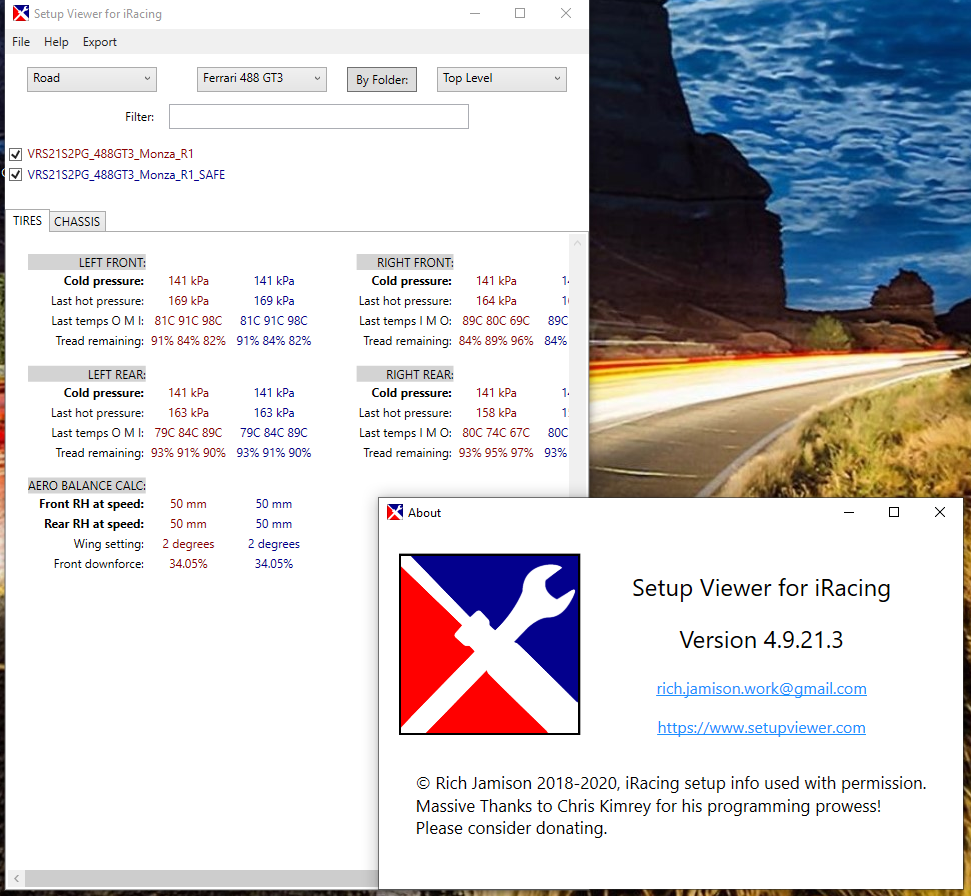Click the 89C 80C 69C right front temps
Viewport: 971px width, 896px height.
496,321
